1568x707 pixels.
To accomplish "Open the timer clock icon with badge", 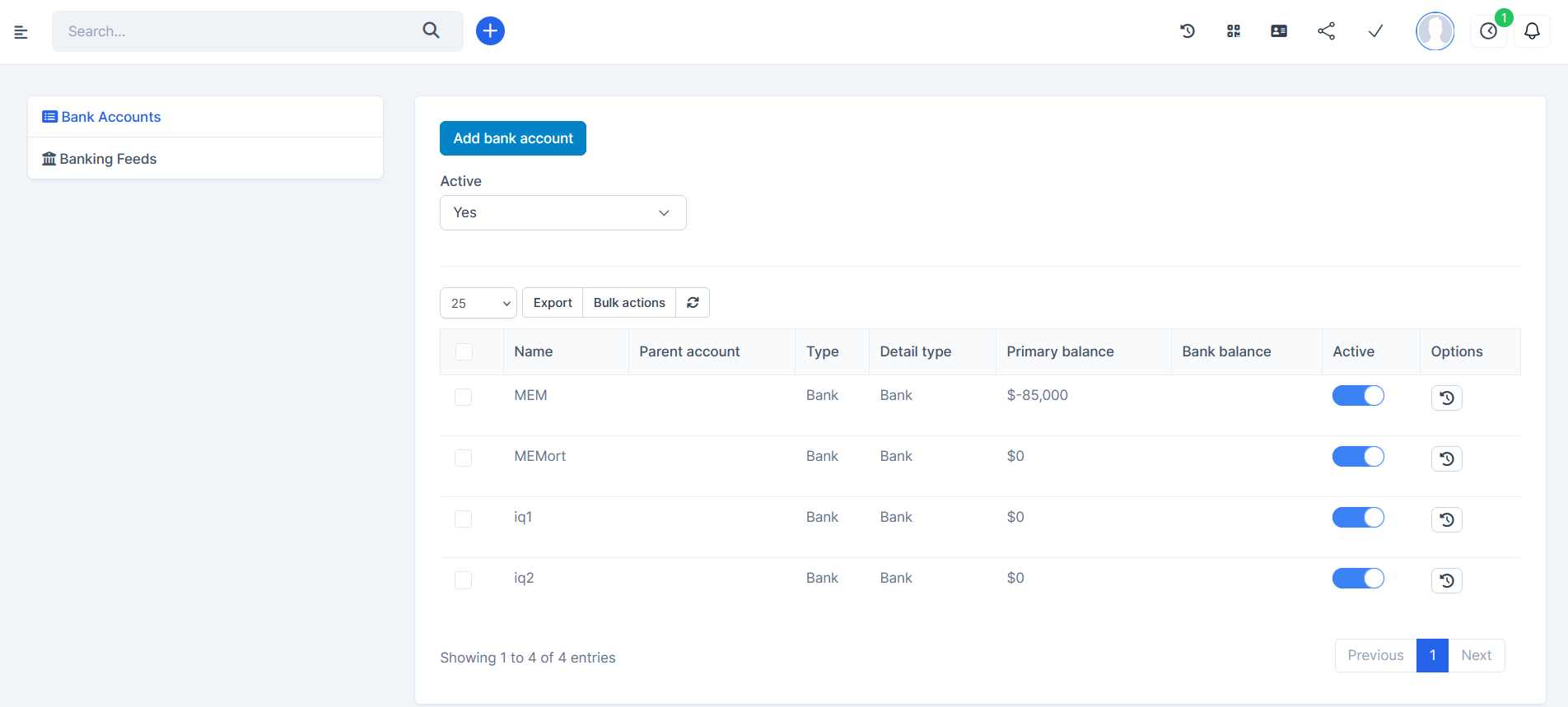I will (x=1489, y=31).
